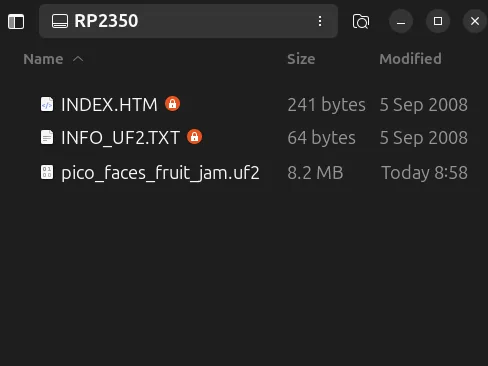488x366 pixels.
Task: Click the ascending sort arrow next to Name
Action: 78,59
